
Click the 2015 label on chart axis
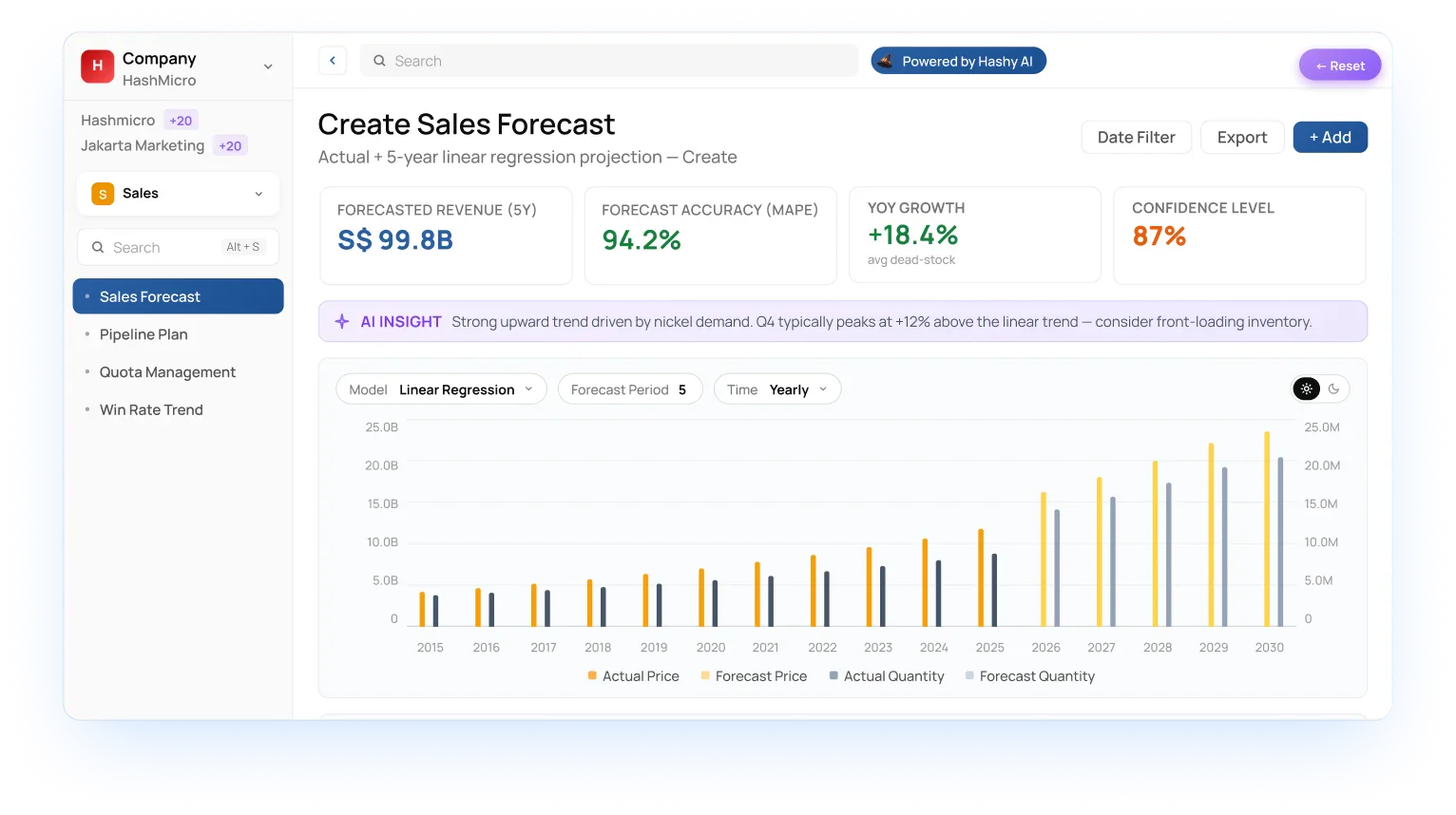click(431, 648)
